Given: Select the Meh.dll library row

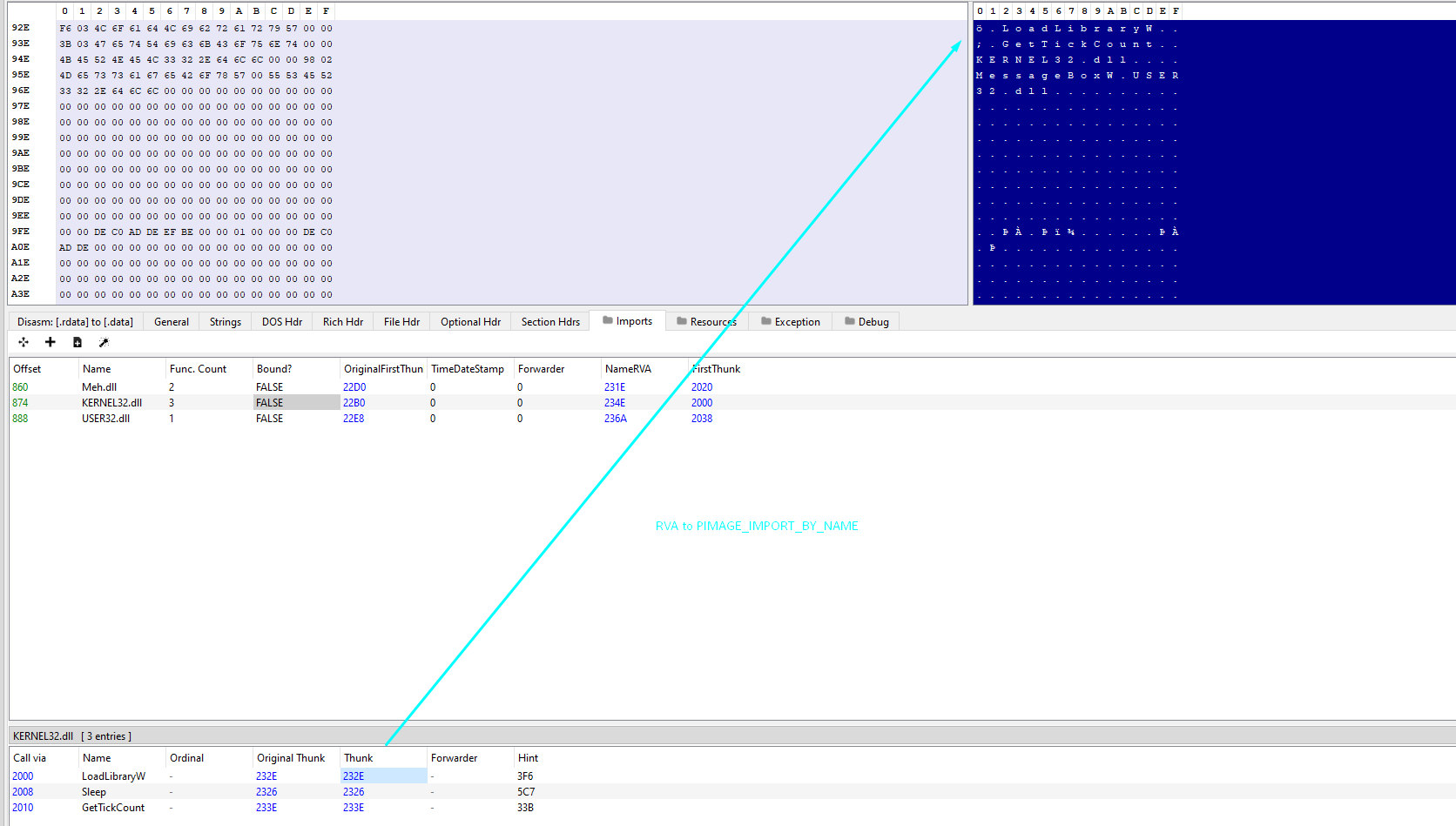Looking at the screenshot, I should point(731,387).
